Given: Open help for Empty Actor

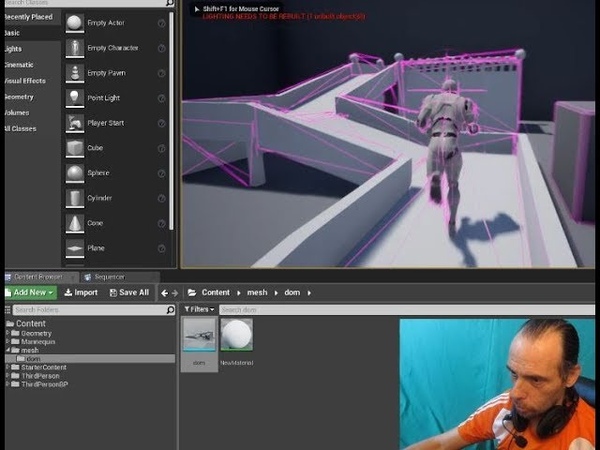Looking at the screenshot, I should [x=162, y=23].
